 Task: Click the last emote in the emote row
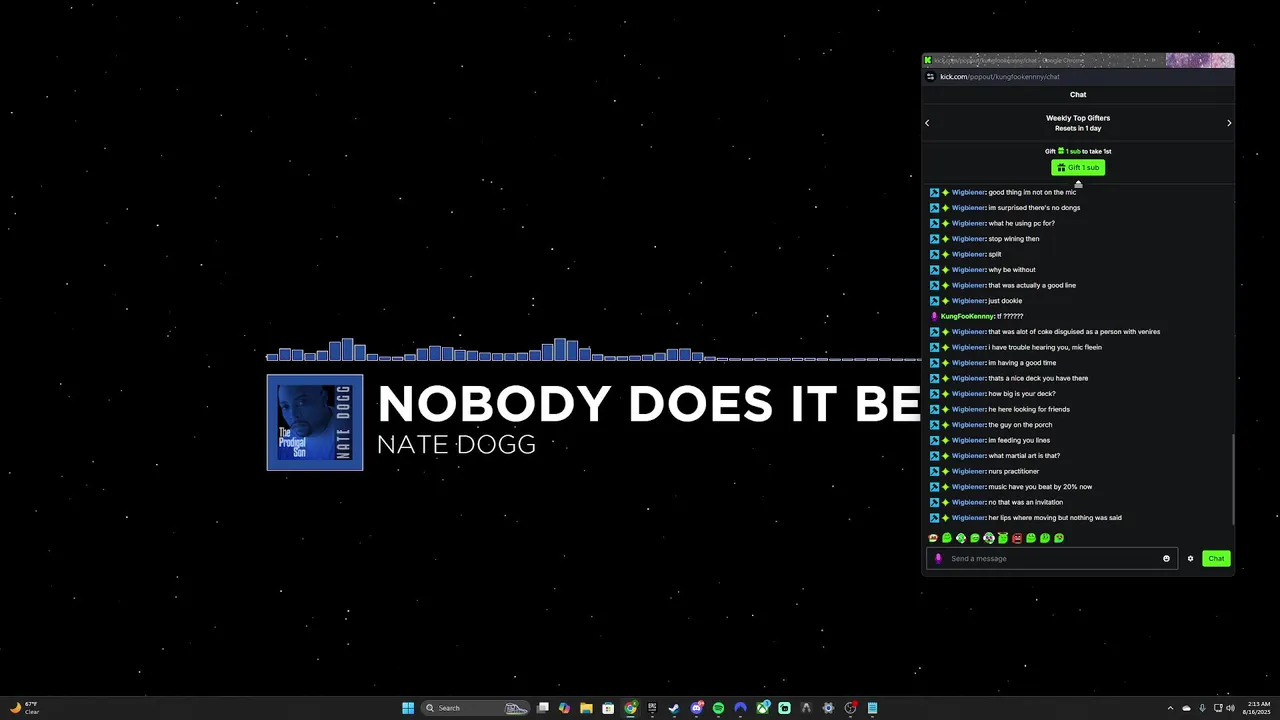(x=1059, y=538)
